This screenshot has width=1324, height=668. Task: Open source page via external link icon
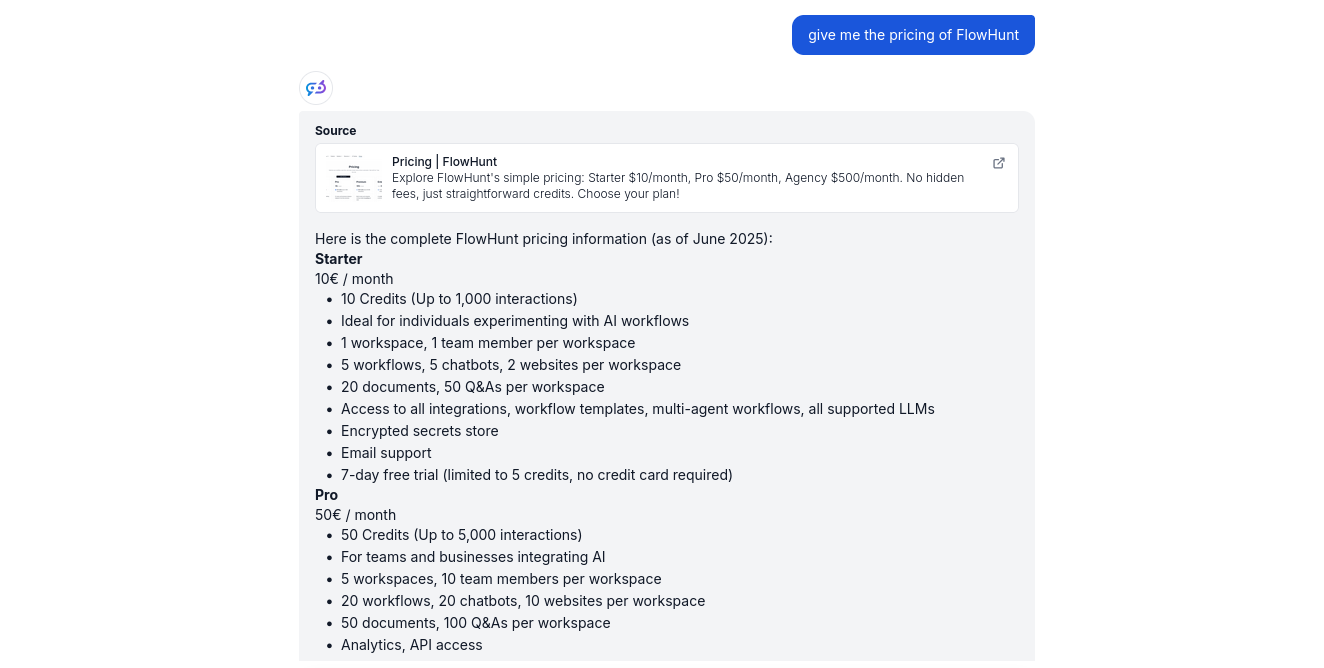998,162
